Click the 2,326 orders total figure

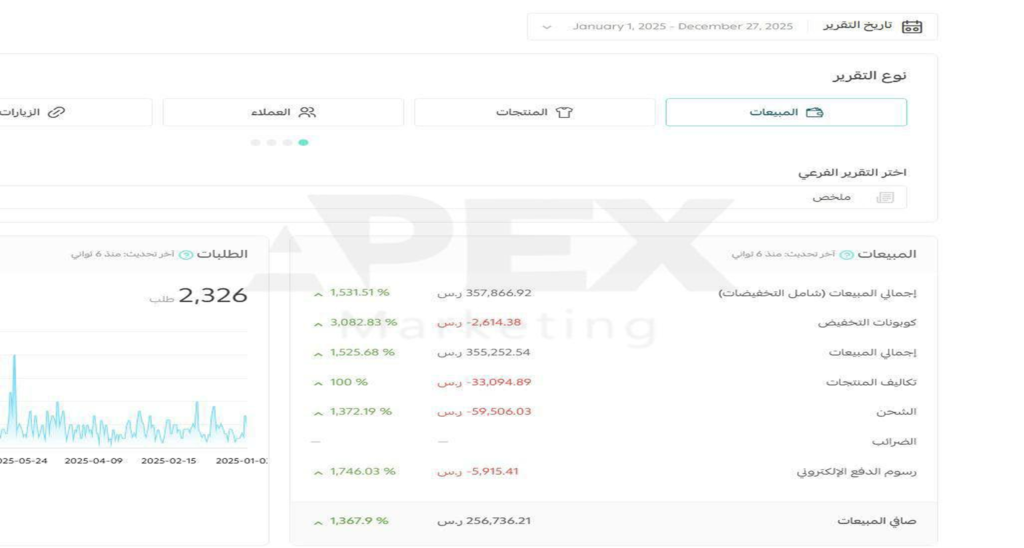212,295
